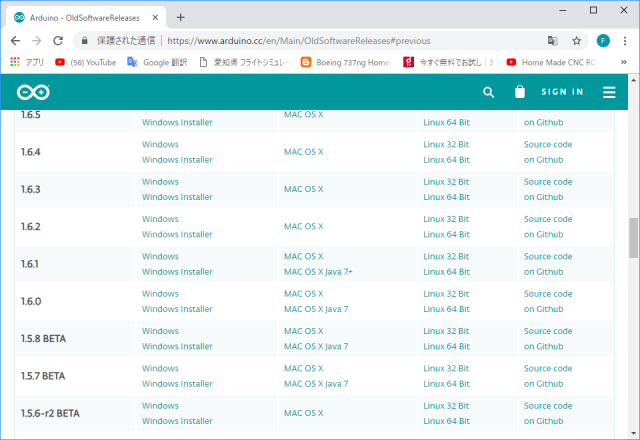The image size is (640, 440).
Task: Click MAC OS X Java 7+ for 1.6.1
Action: 318,272
